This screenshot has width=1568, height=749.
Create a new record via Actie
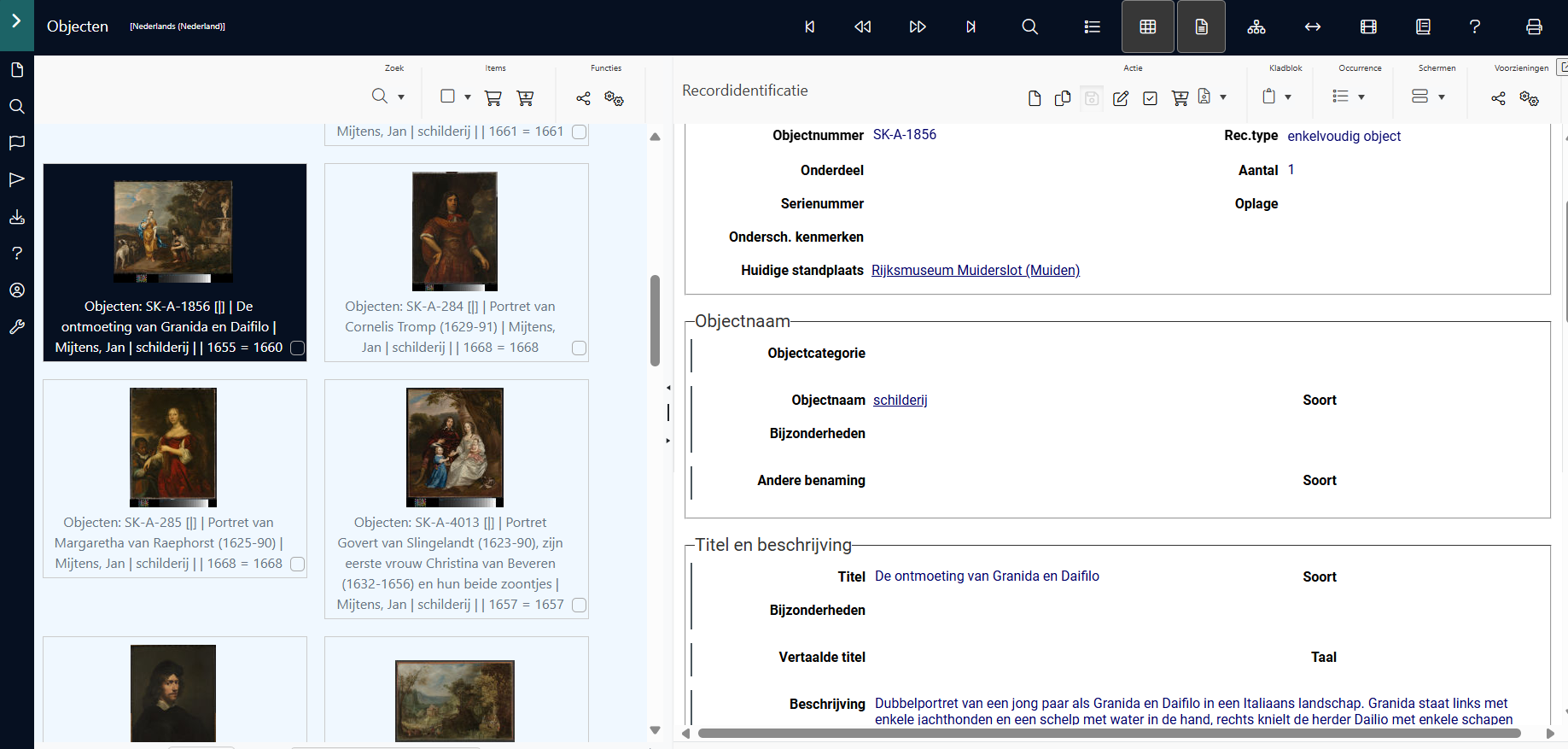pyautogui.click(x=1035, y=98)
